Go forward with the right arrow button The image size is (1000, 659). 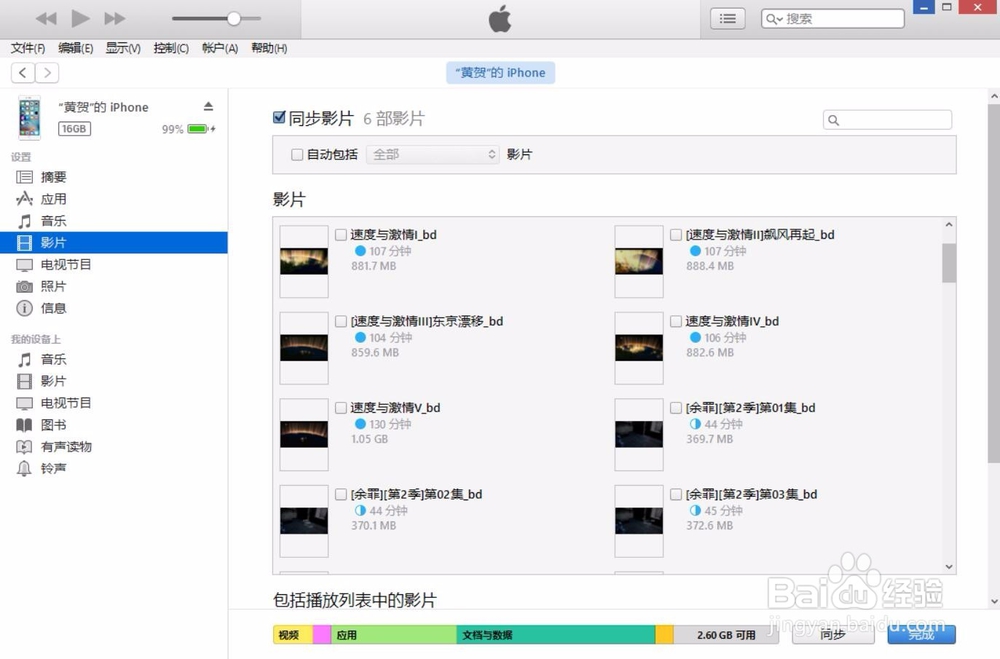47,73
